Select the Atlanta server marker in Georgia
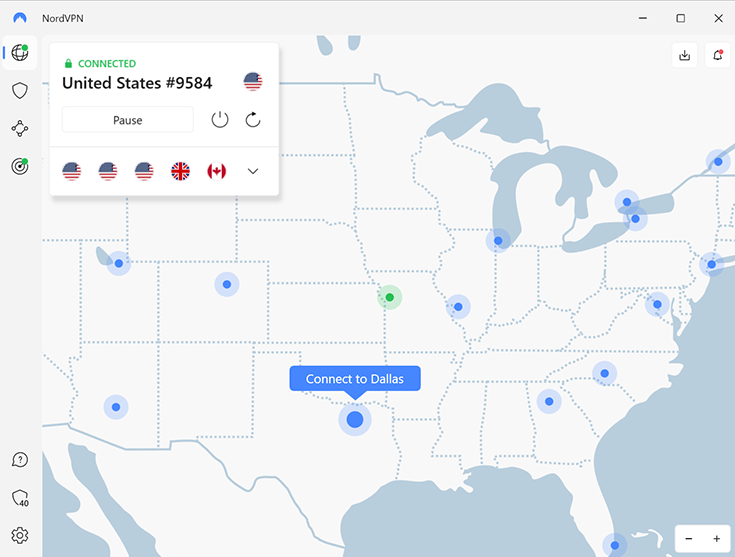This screenshot has height=557, width=735. (x=549, y=401)
